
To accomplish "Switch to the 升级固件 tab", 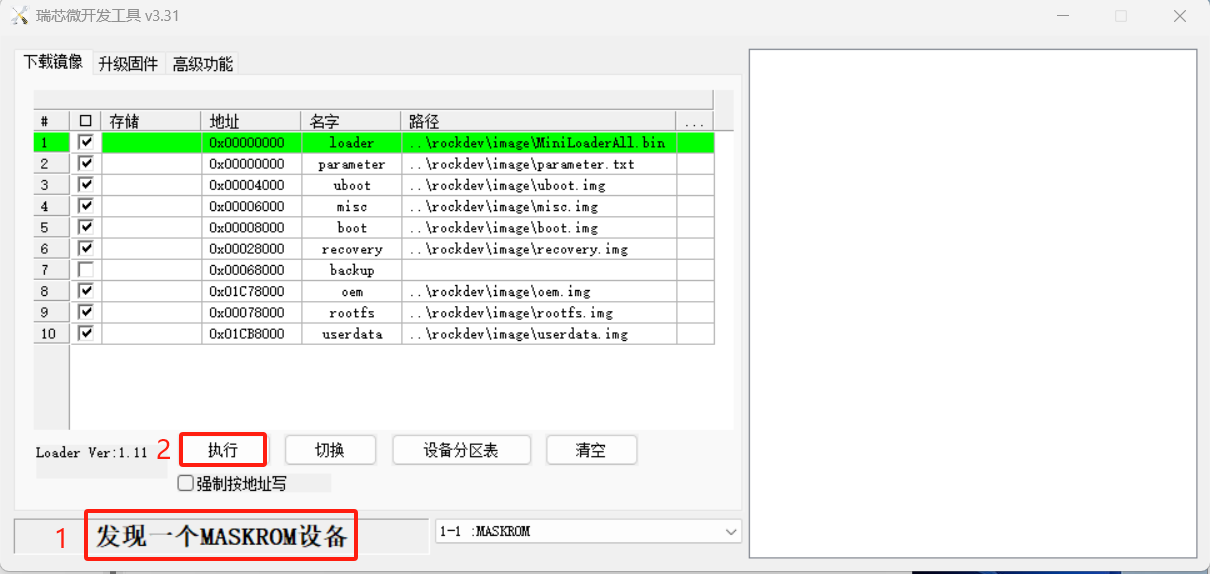I will (x=128, y=64).
